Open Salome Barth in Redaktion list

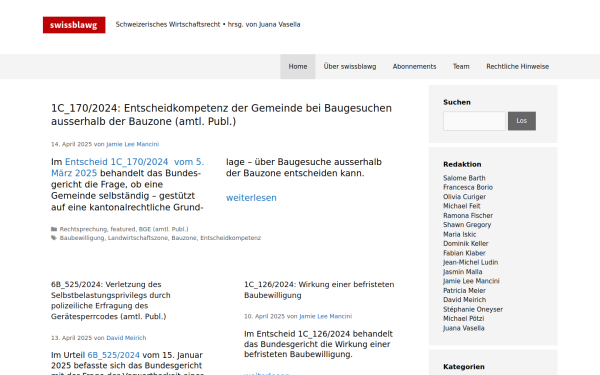point(464,178)
